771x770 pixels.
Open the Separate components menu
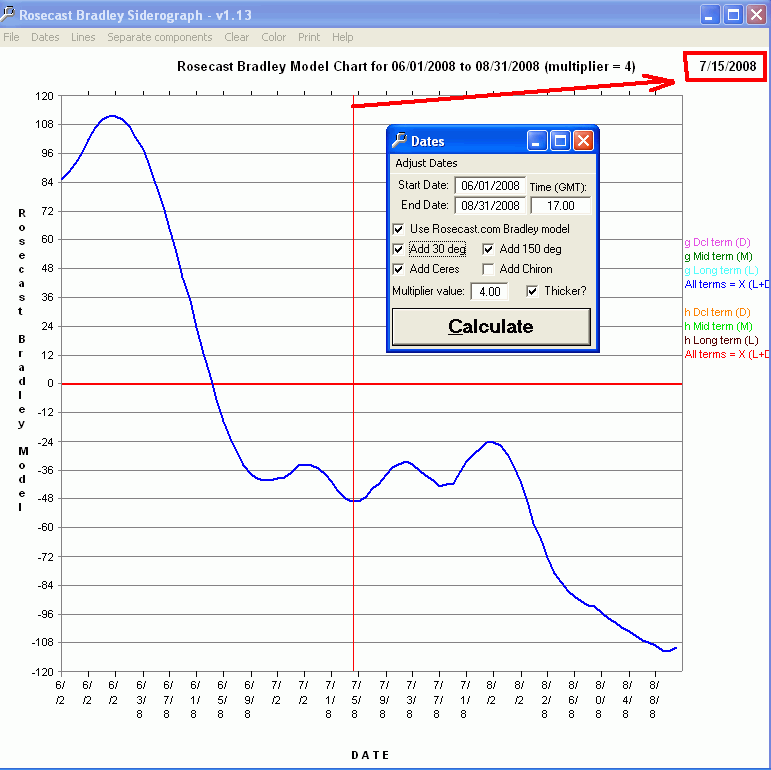(160, 37)
